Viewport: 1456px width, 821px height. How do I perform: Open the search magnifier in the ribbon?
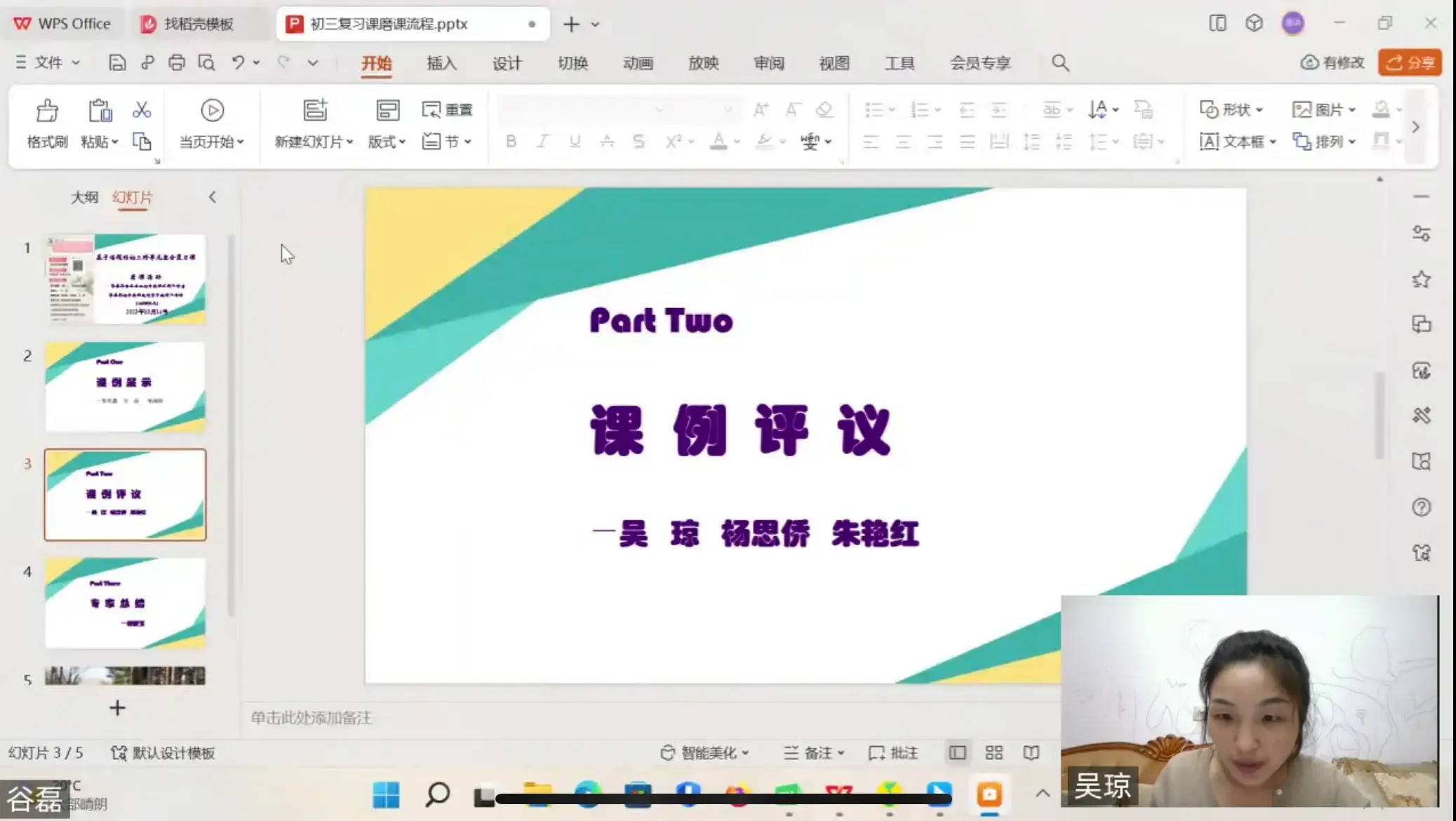[1060, 63]
